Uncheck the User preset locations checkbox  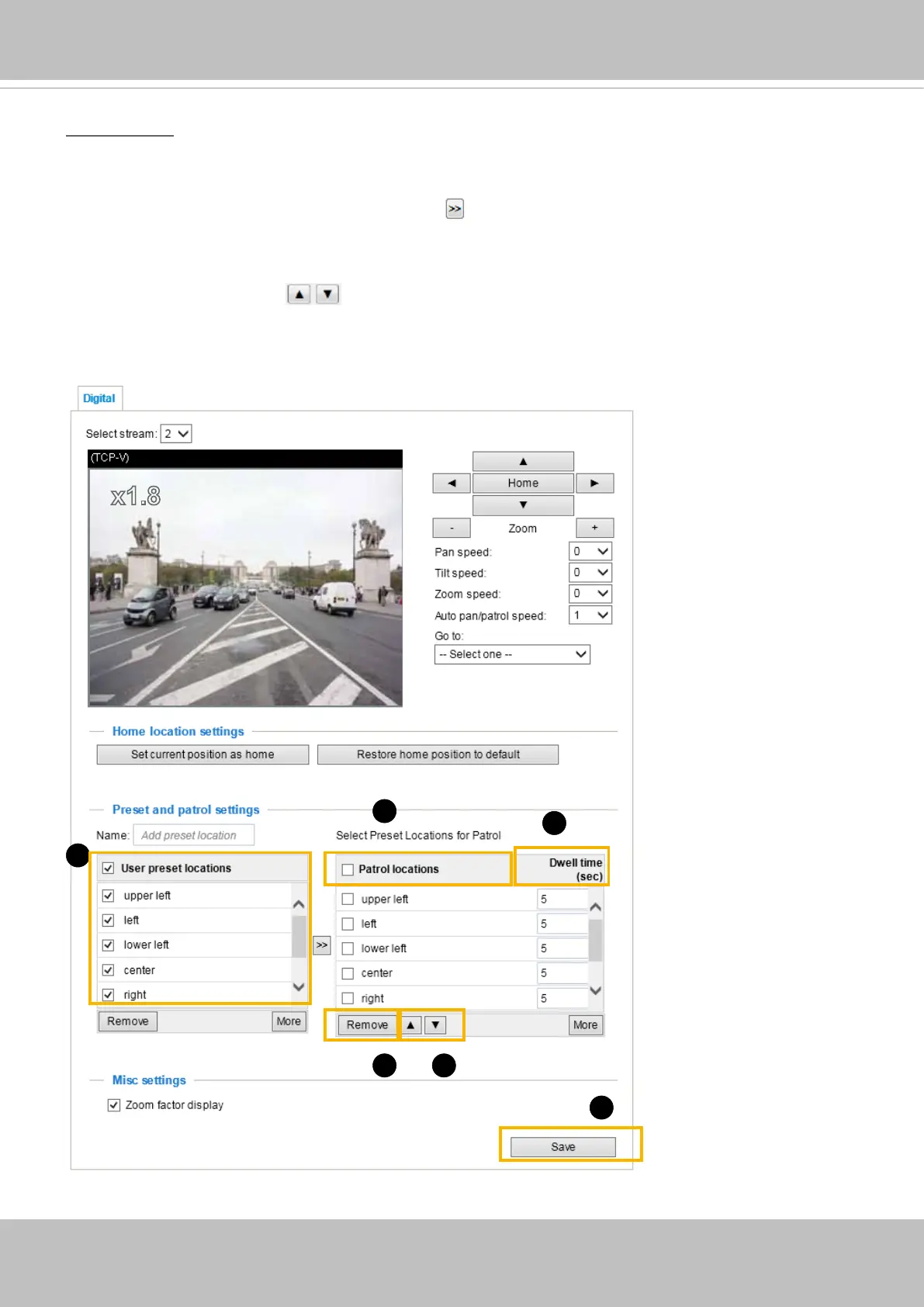(x=109, y=868)
